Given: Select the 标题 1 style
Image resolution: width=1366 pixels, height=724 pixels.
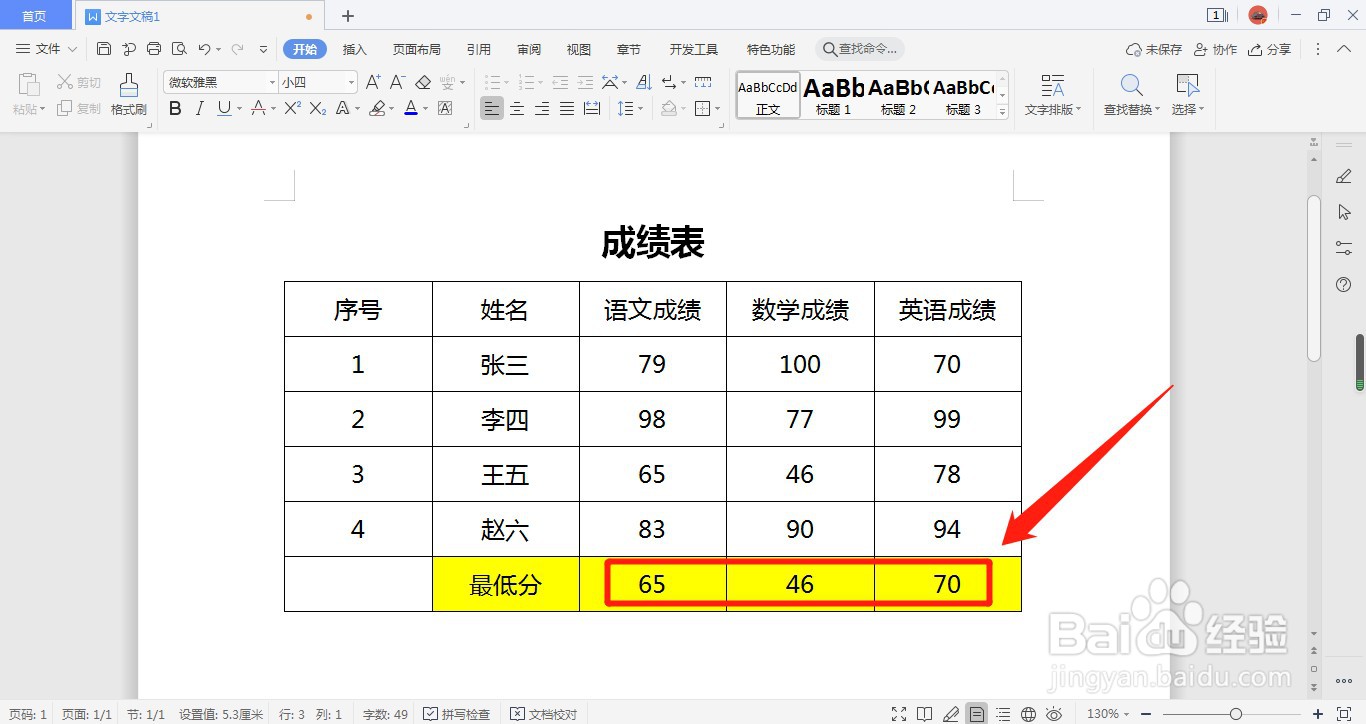Looking at the screenshot, I should click(x=832, y=95).
